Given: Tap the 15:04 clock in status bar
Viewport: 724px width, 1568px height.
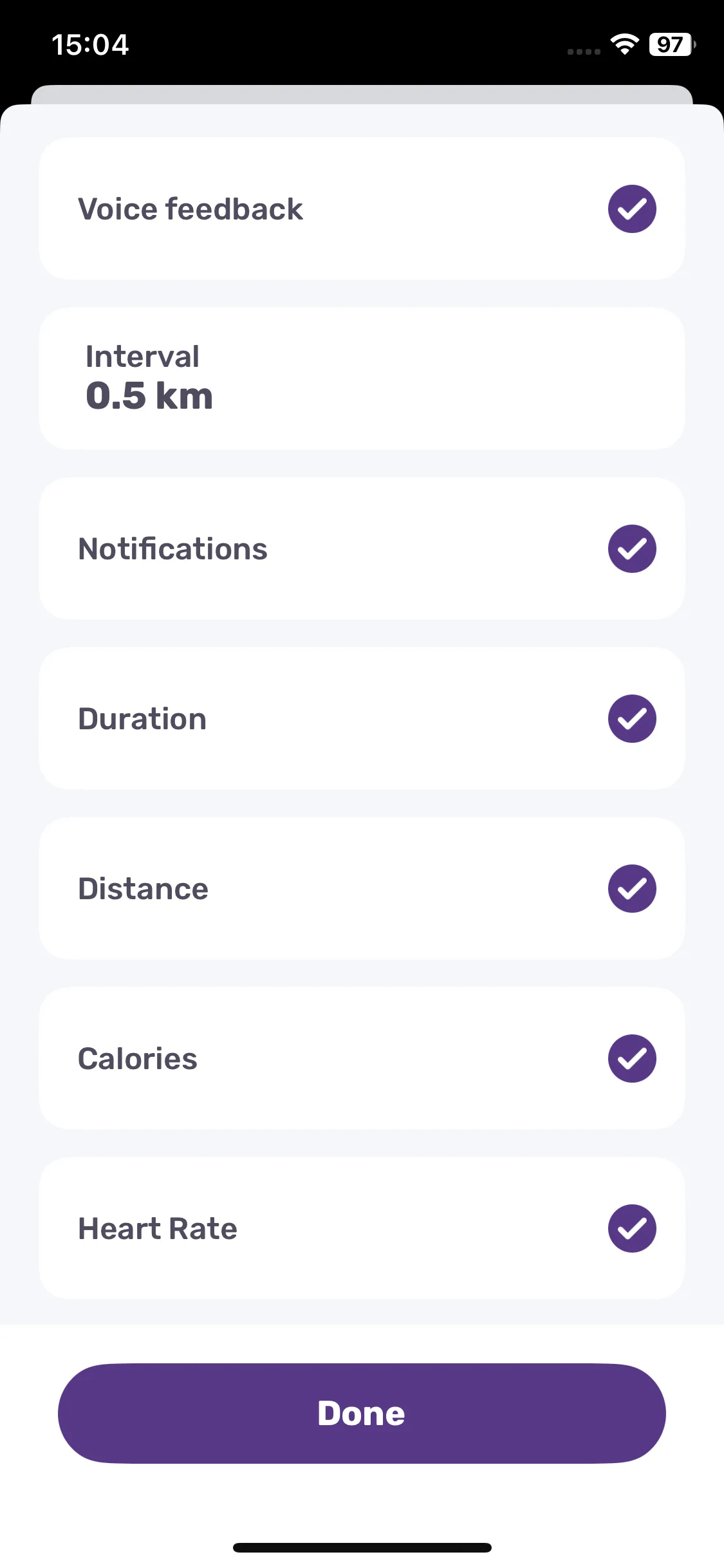Looking at the screenshot, I should click(x=90, y=44).
